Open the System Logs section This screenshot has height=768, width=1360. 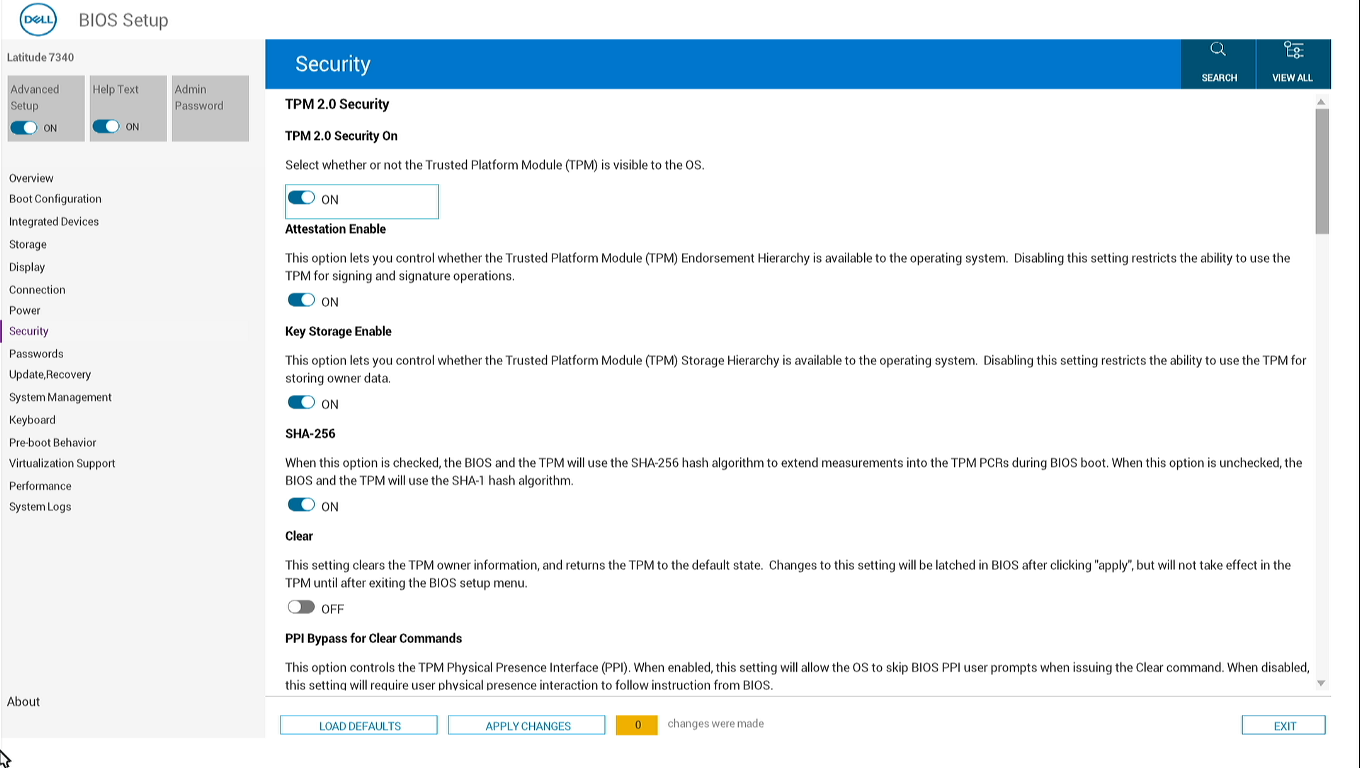coord(40,506)
